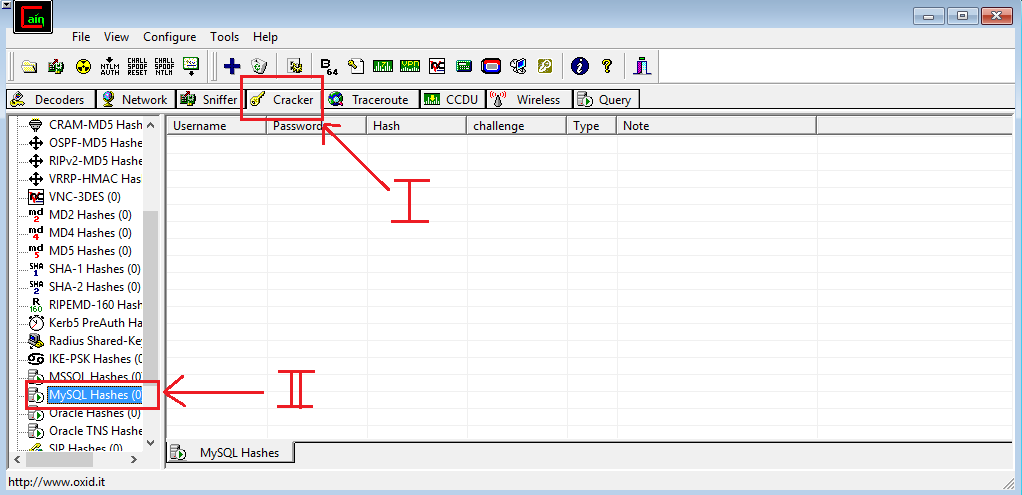Open the RSA SecurID token calculator icon
The height and width of the screenshot is (495, 1022).
(x=491, y=66)
